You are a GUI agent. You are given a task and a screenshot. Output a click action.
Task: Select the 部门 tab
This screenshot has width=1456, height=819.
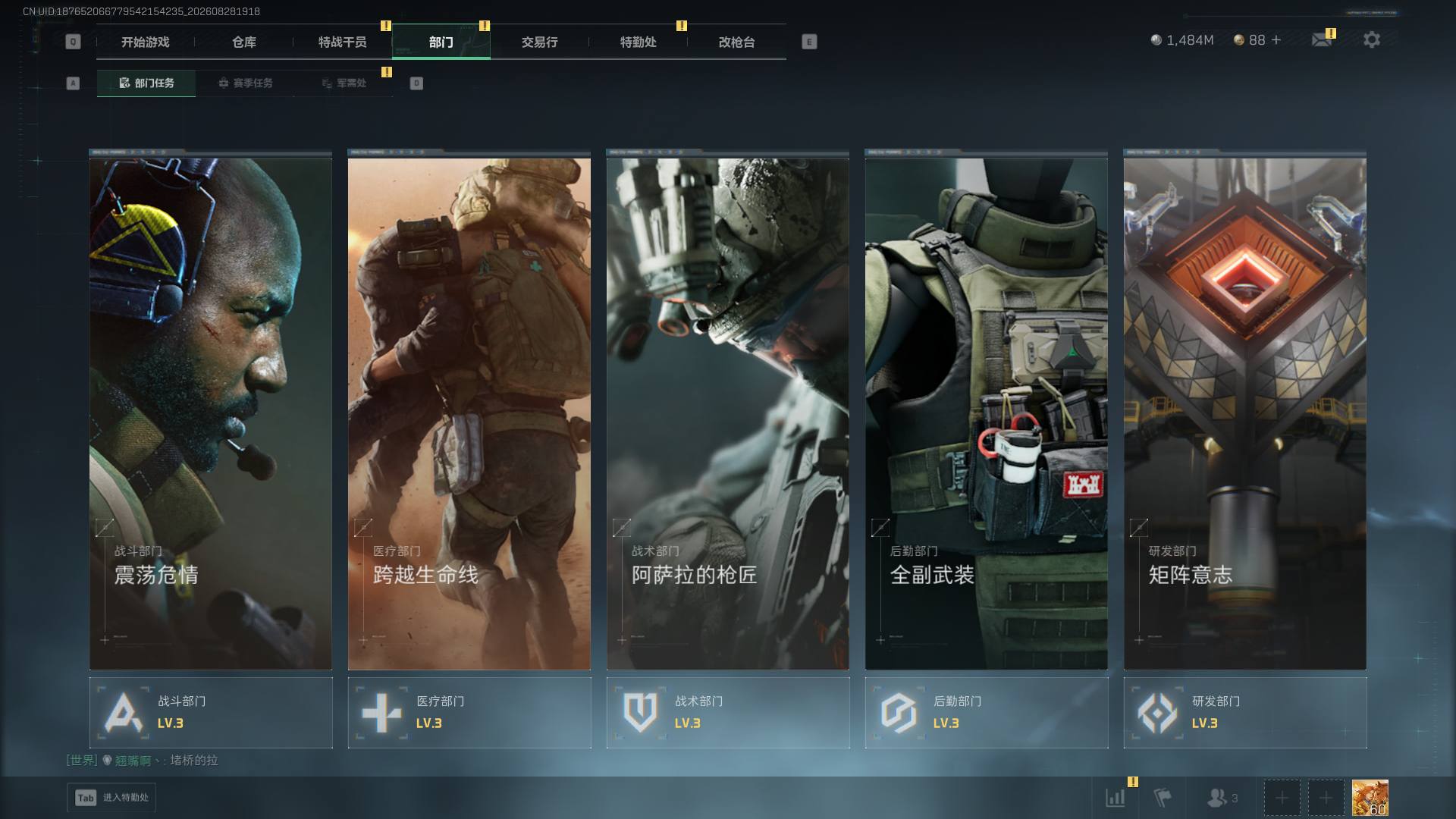(441, 42)
